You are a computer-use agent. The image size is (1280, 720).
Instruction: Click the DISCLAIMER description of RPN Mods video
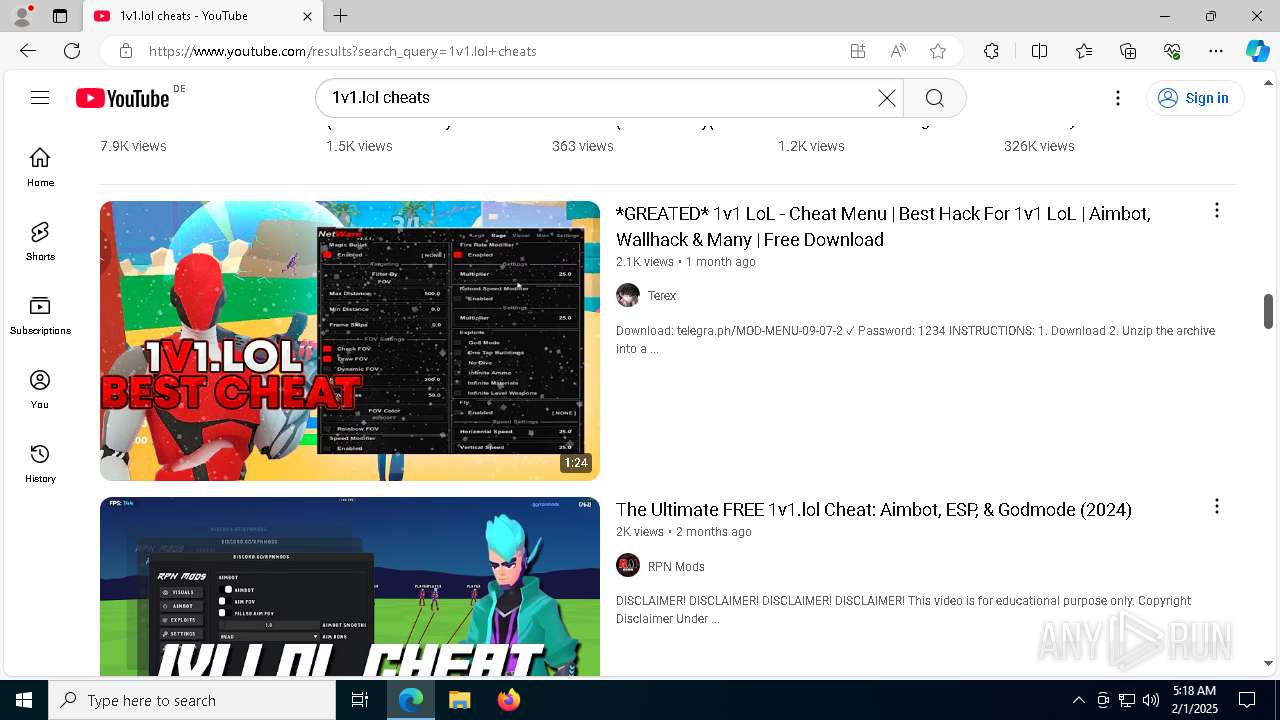pos(903,610)
